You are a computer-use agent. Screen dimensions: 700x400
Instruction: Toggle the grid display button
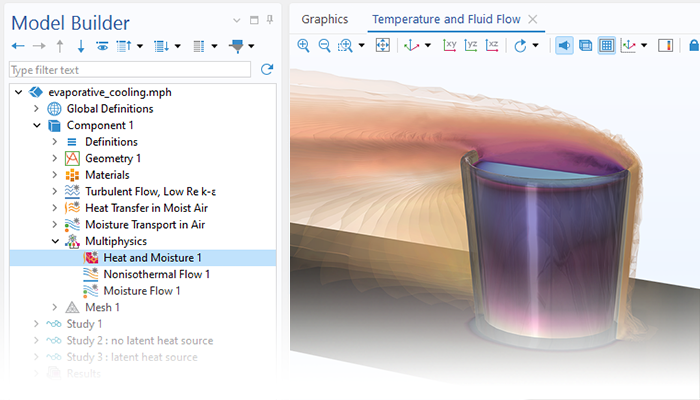tap(607, 45)
